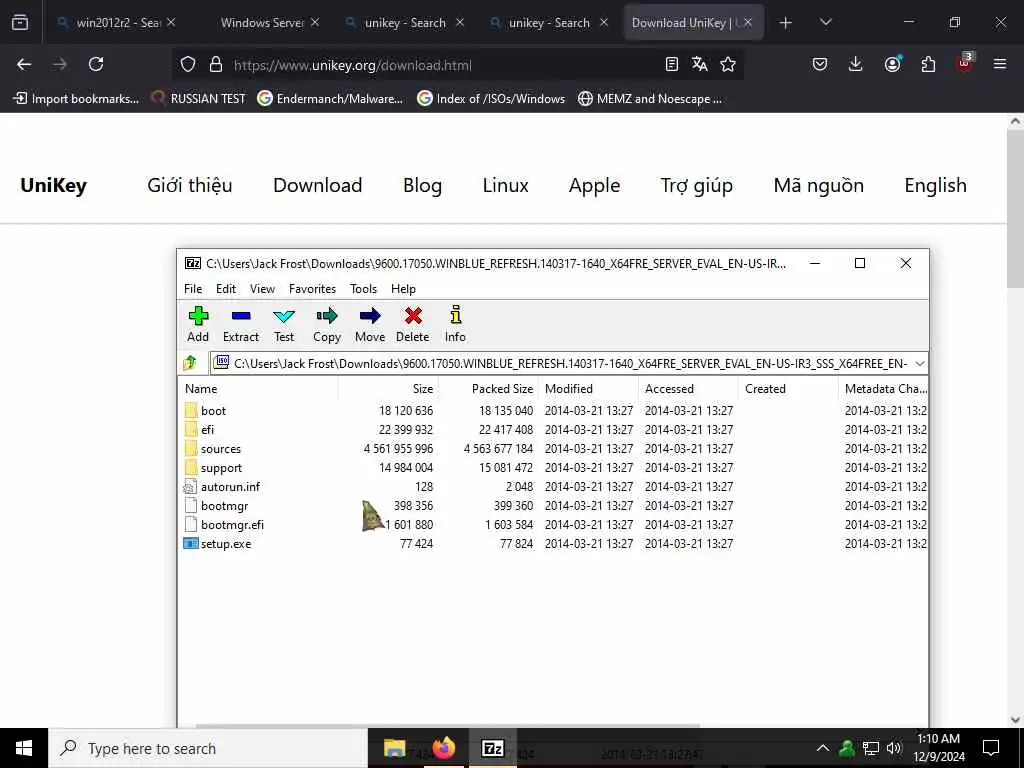Click the site padlock icon
The height and width of the screenshot is (768, 1024).
216,64
